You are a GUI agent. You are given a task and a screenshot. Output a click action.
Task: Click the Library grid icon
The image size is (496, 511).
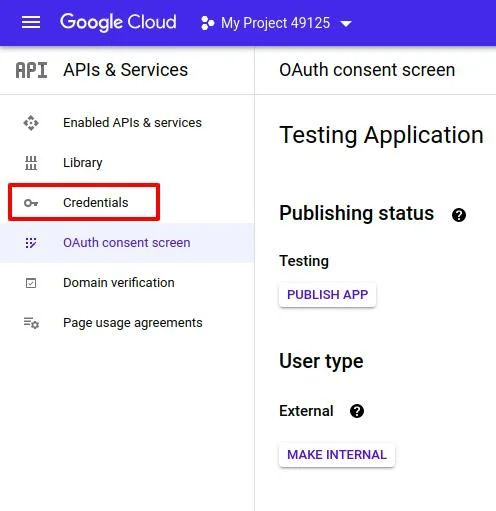31,163
